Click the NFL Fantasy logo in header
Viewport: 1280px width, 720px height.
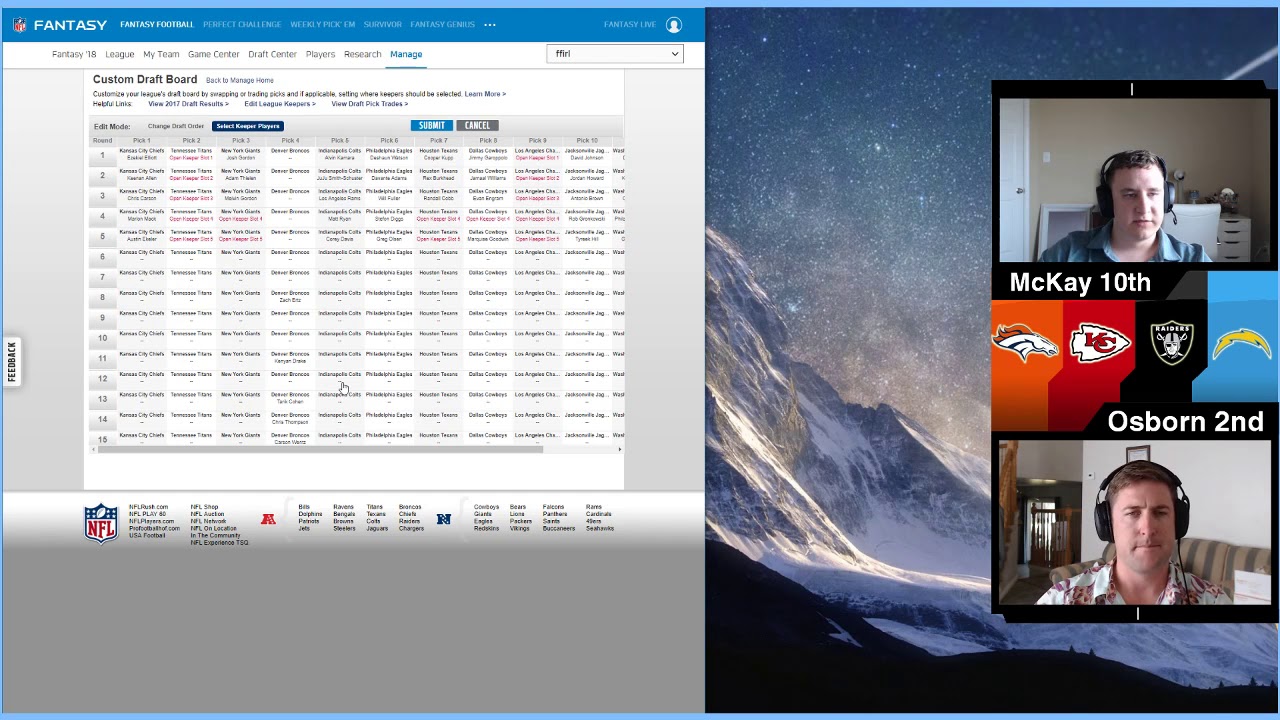pyautogui.click(x=59, y=25)
